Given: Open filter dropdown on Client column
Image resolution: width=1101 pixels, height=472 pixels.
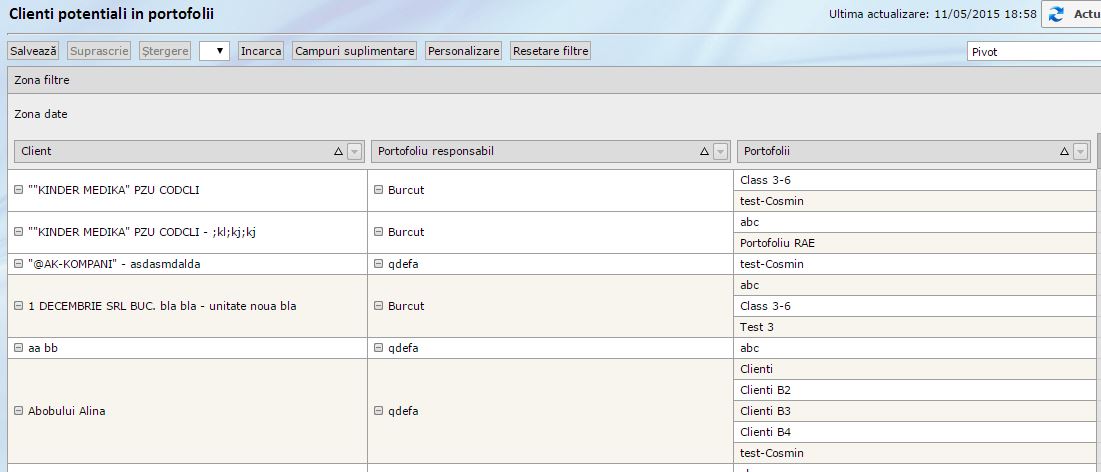Looking at the screenshot, I should (x=354, y=151).
